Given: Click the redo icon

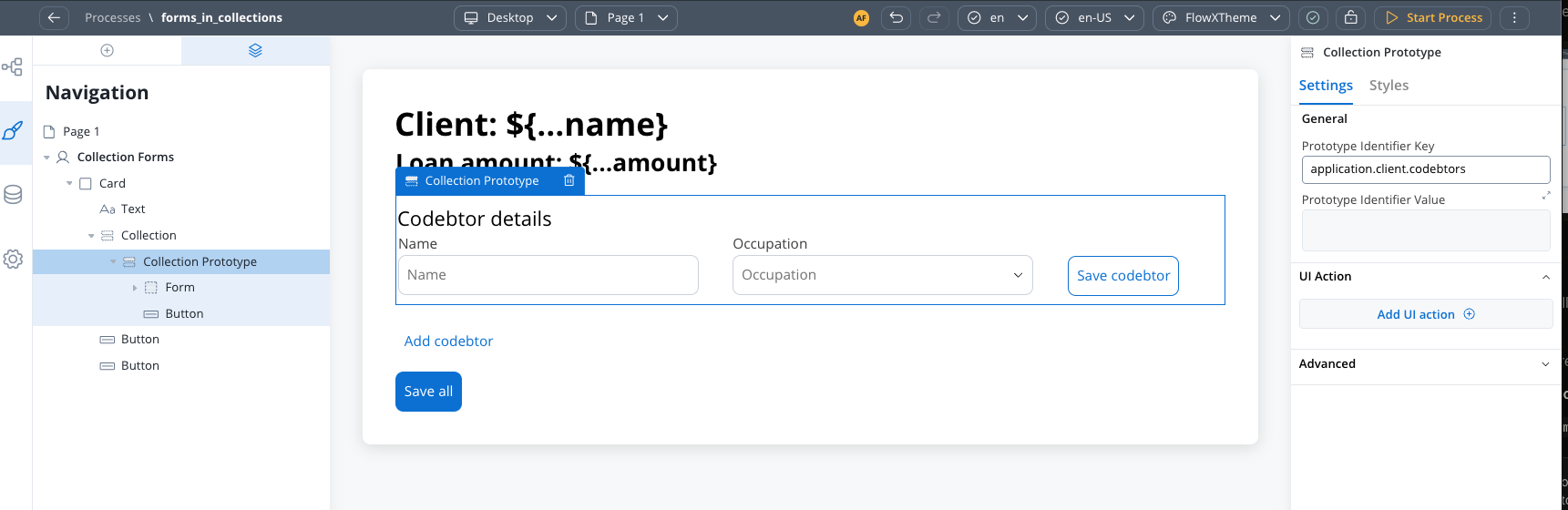Looking at the screenshot, I should click(934, 17).
